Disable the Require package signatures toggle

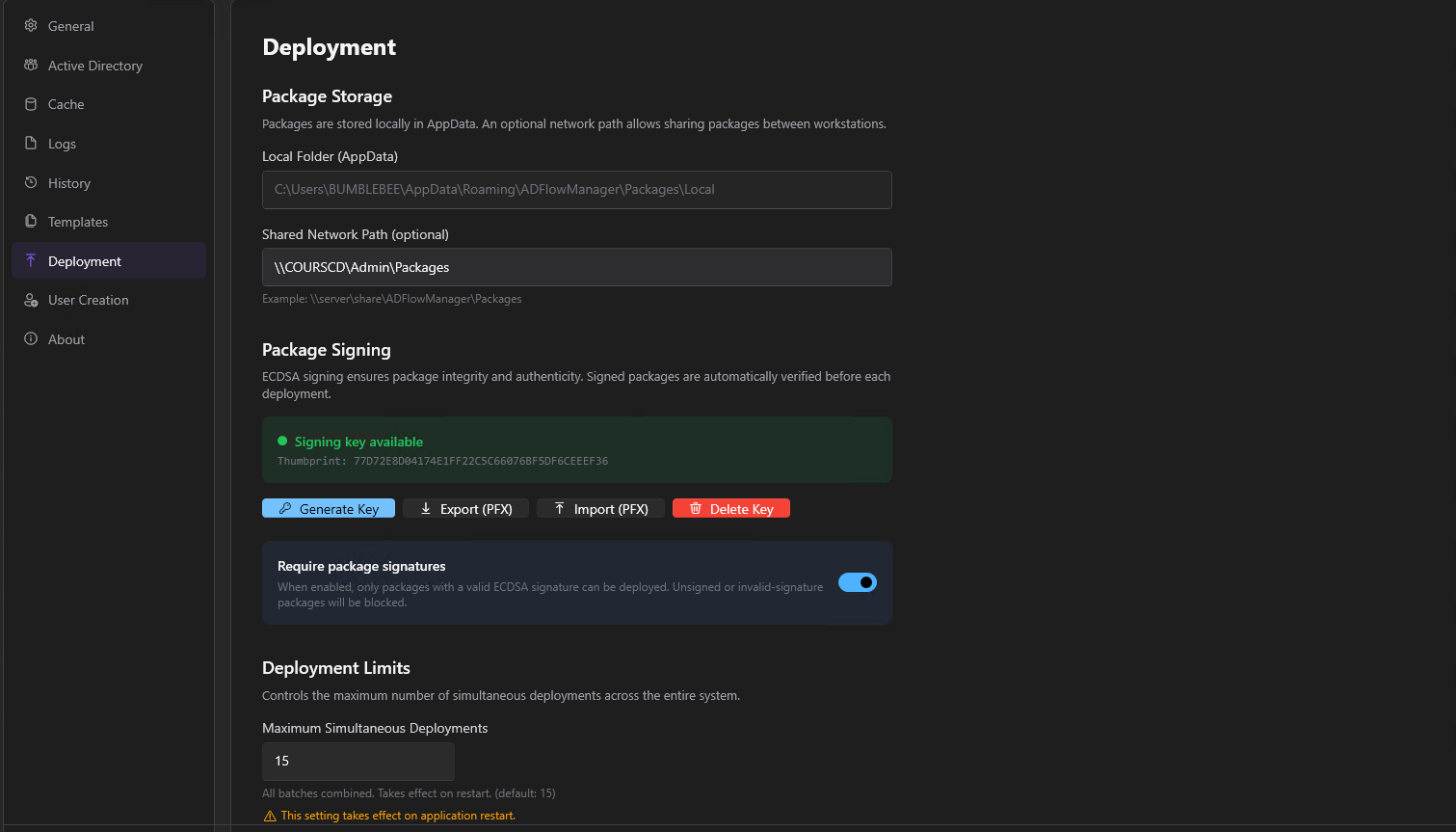[857, 582]
